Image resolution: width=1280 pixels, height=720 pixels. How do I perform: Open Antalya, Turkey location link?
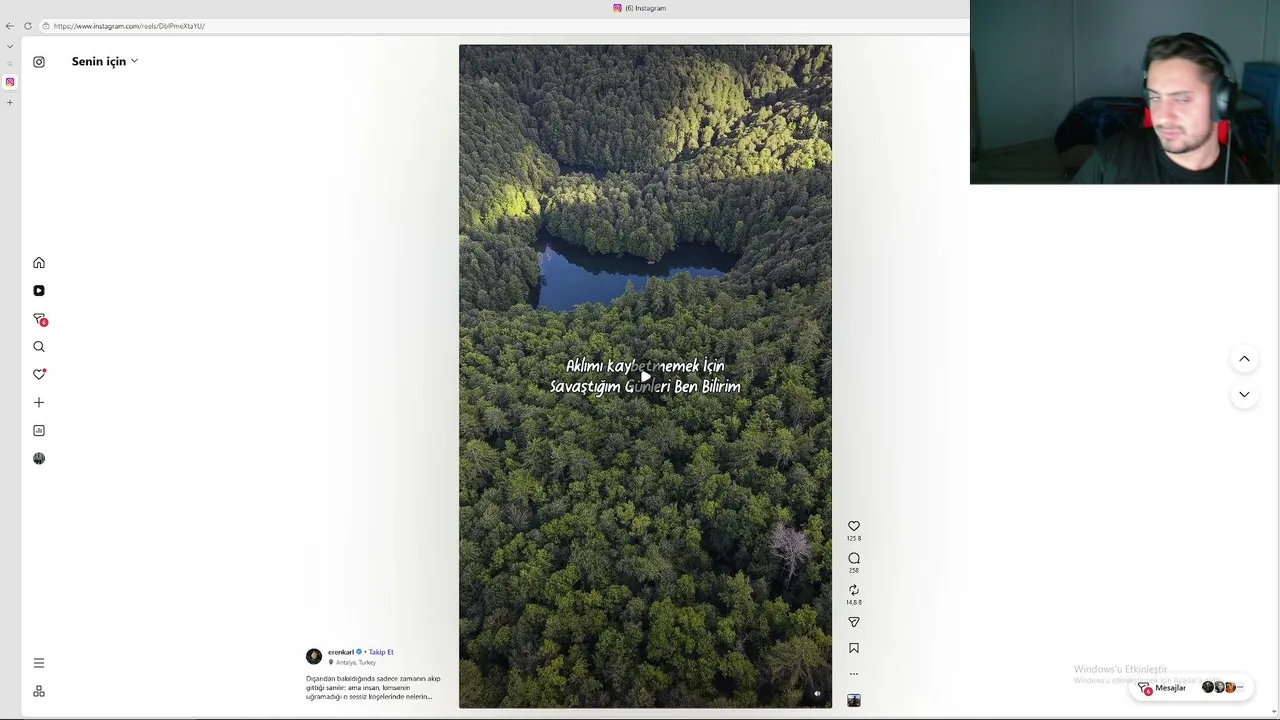point(356,663)
